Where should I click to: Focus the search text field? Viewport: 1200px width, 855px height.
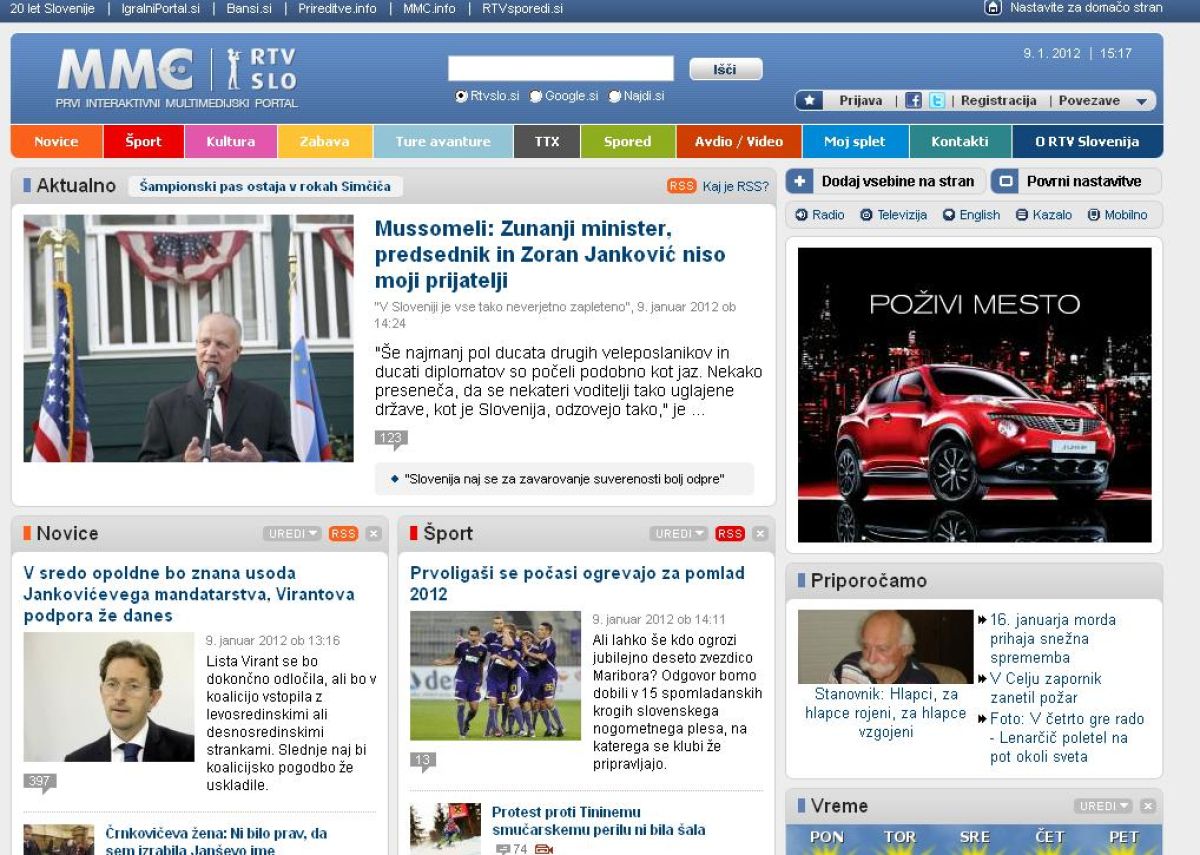tap(560, 69)
